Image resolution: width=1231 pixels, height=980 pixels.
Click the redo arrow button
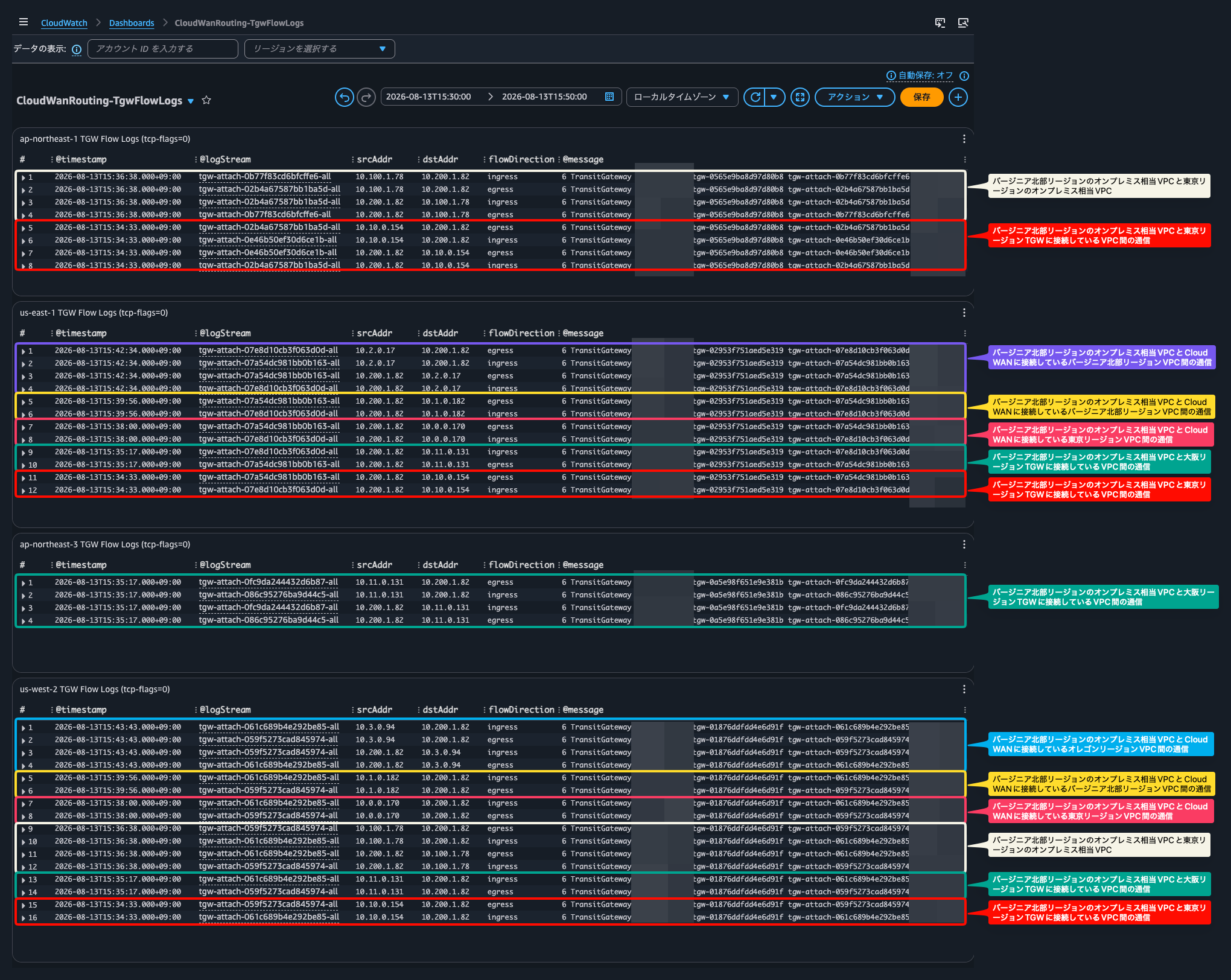[366, 97]
